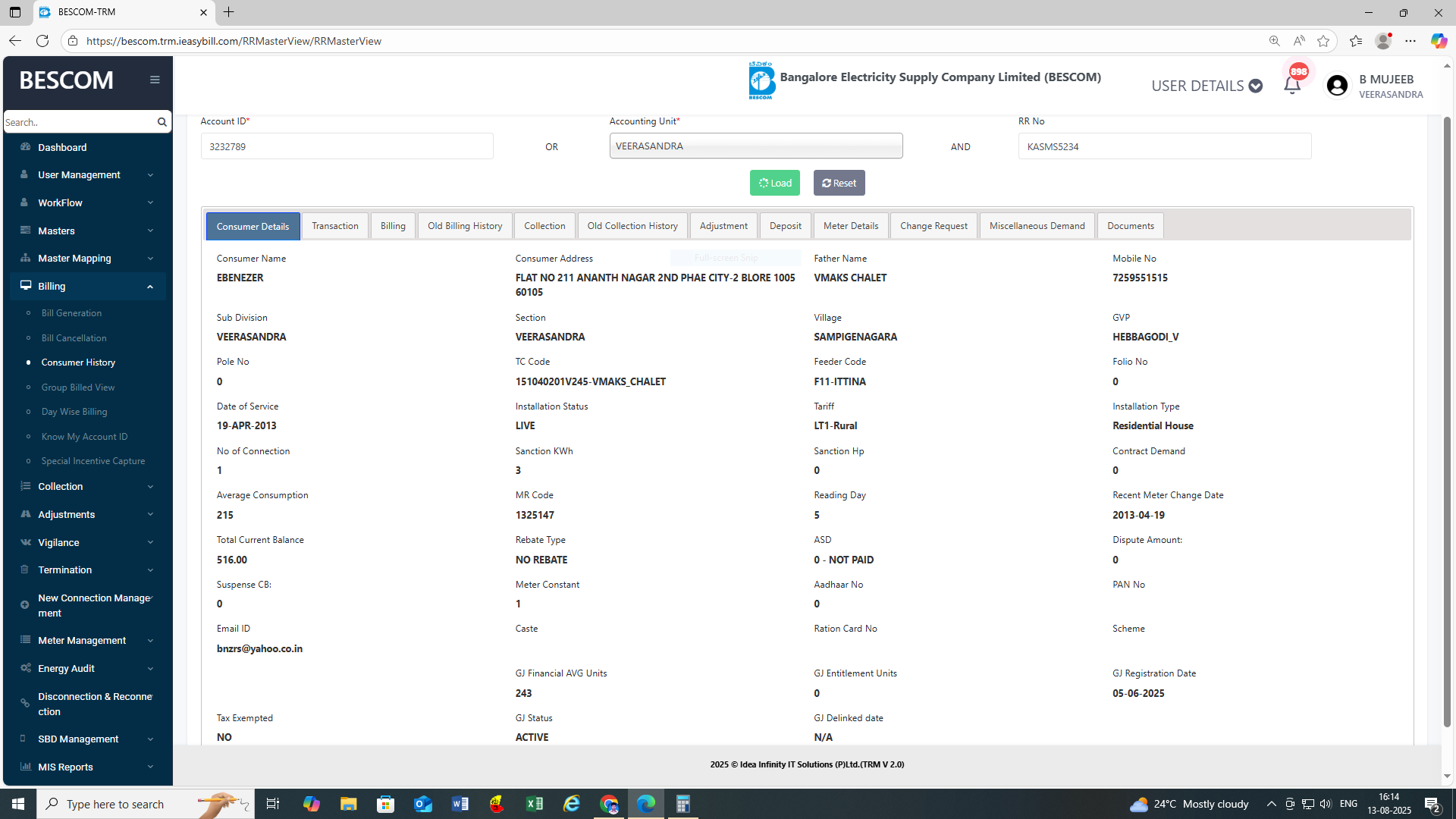Click the hamburger menu icon beside BESCOM
Viewport: 1456px width, 819px height.
click(155, 80)
